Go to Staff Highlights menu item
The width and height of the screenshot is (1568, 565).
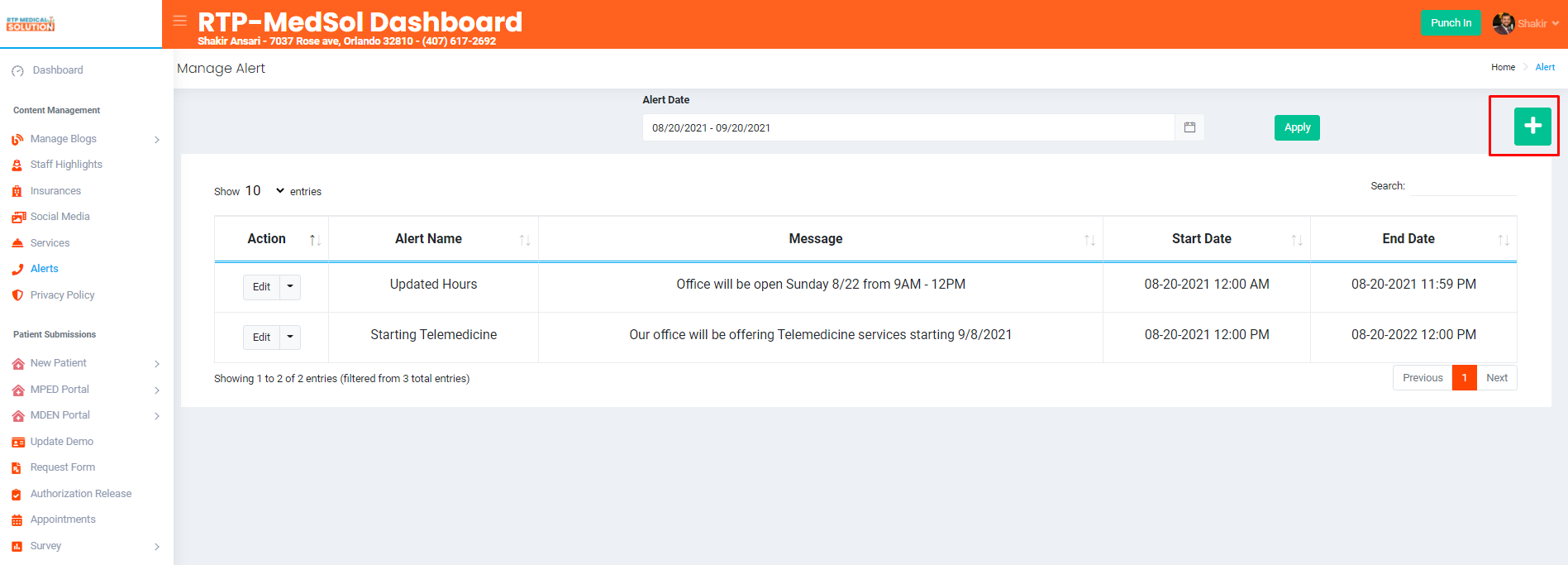pos(66,165)
